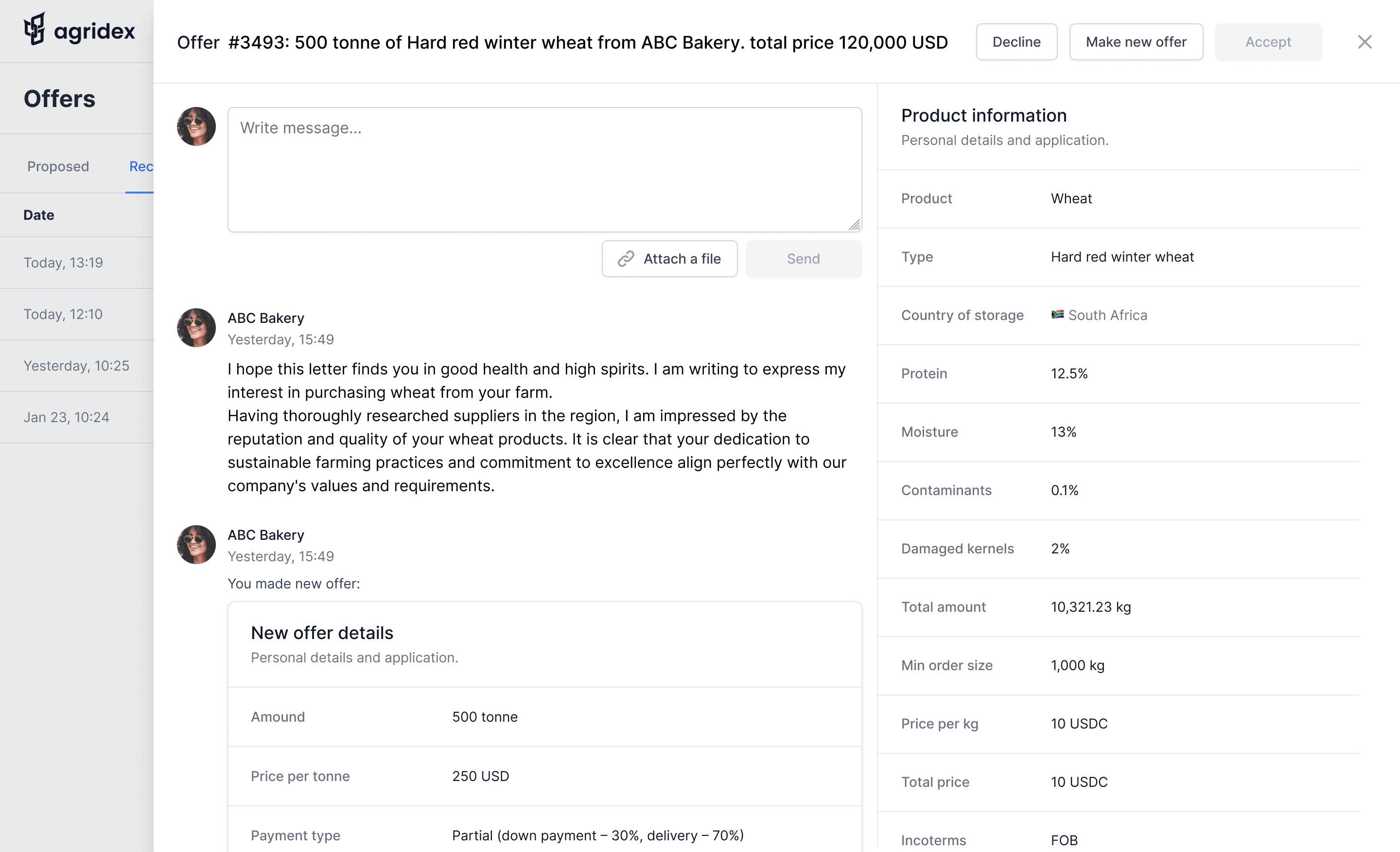
Task: Switch to the Proposed tab
Action: point(58,166)
